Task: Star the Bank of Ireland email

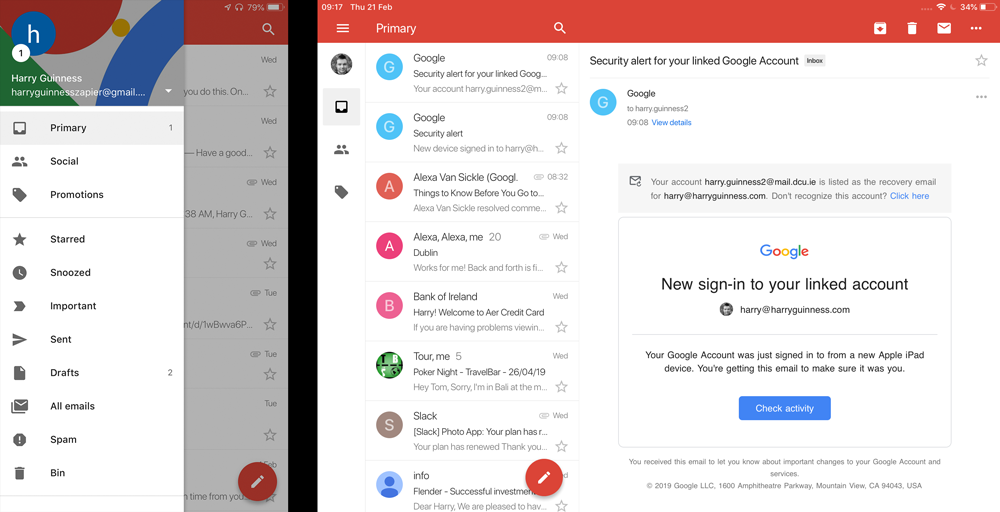Action: 561,327
